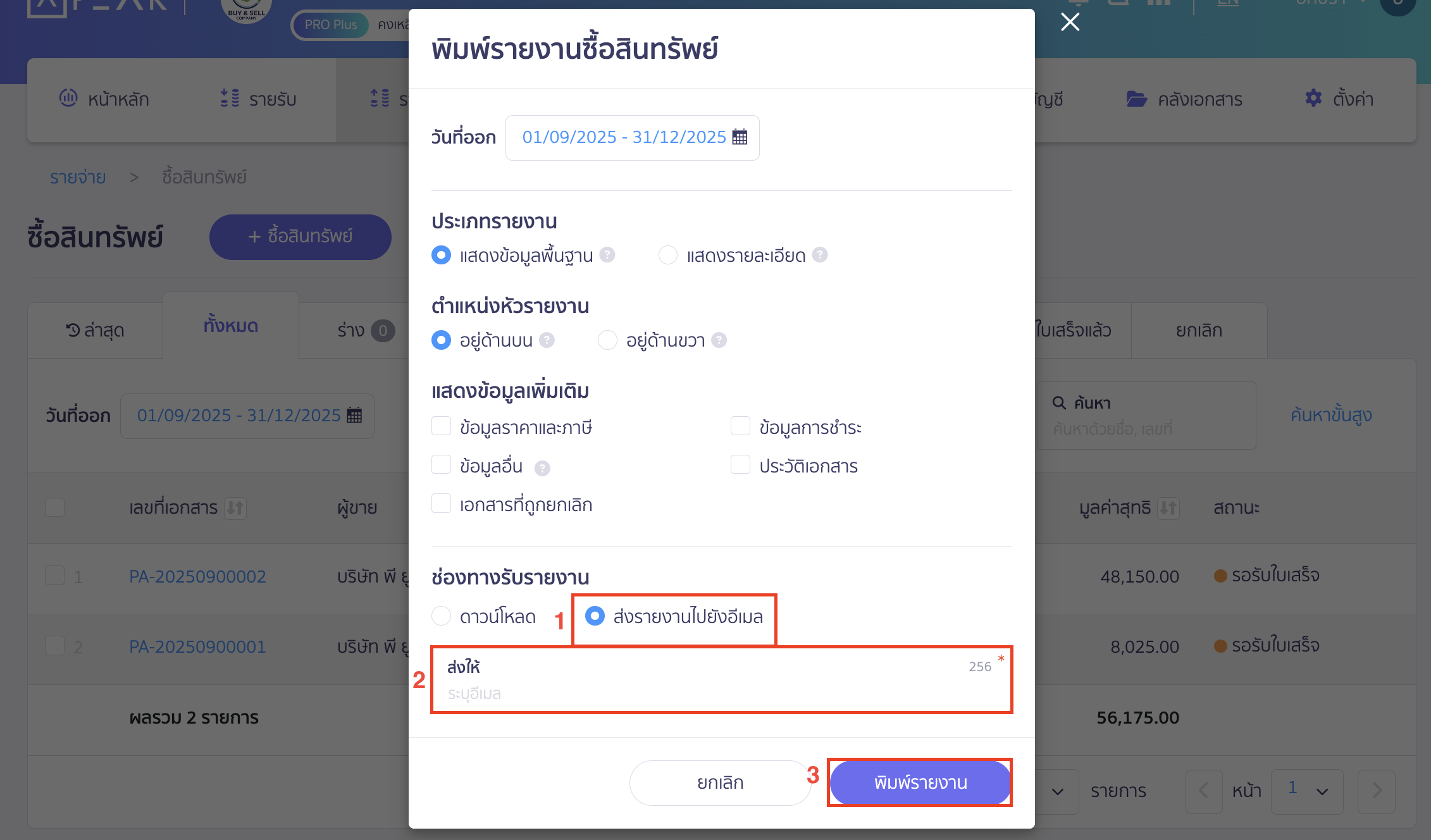
Task: Check the ประวัติเอกสาร checkbox
Action: [x=740, y=464]
